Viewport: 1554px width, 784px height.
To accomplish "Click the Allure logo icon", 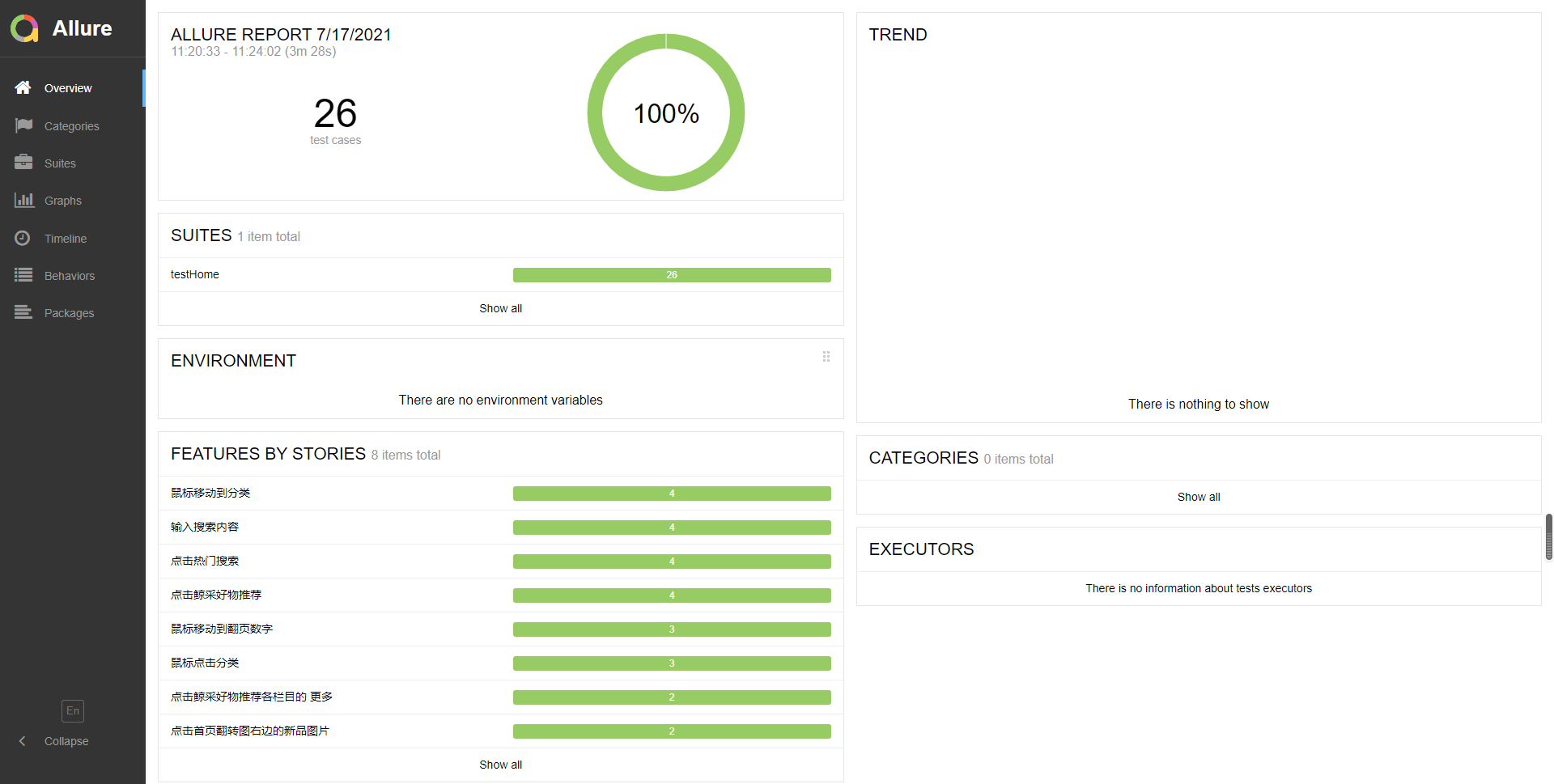I will pos(24,28).
